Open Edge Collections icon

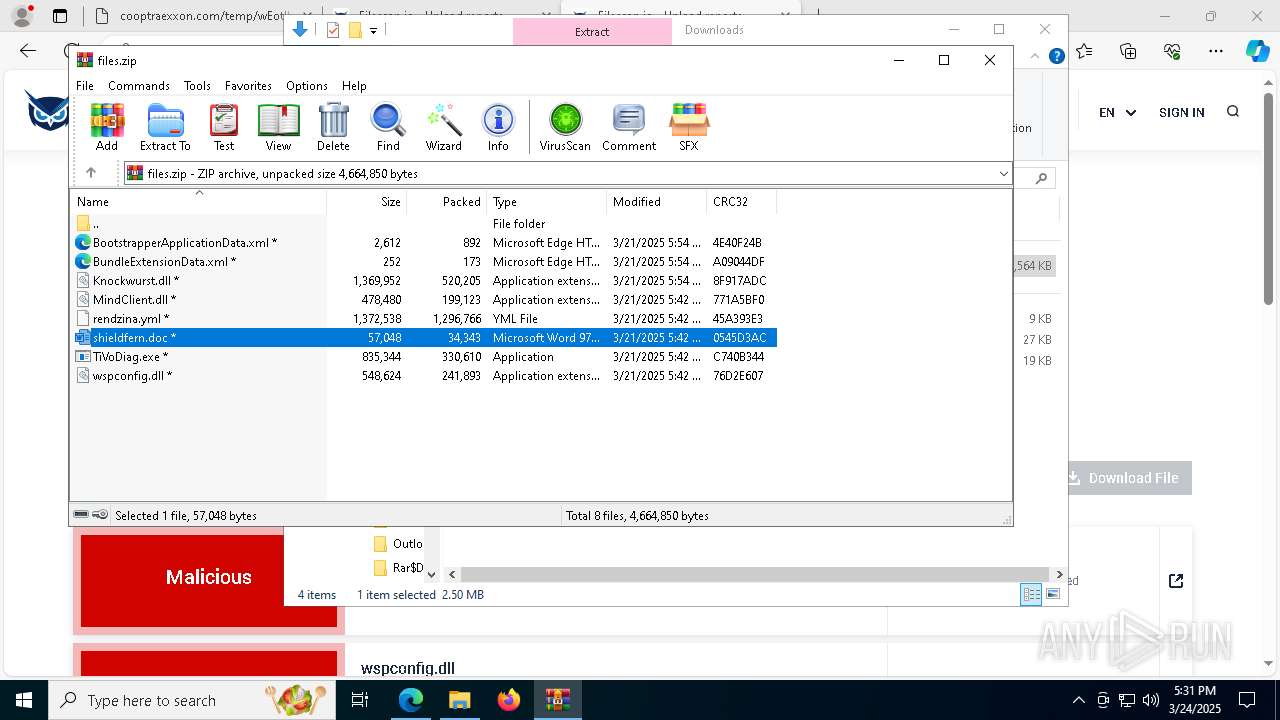[1128, 51]
